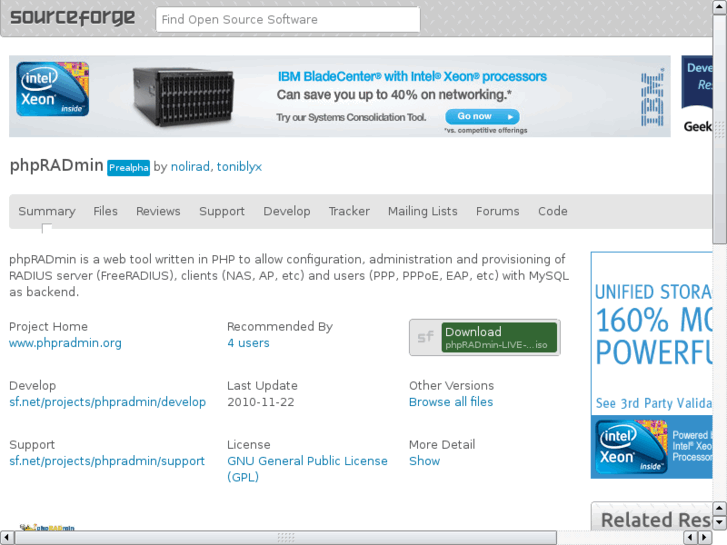
Task: Click the Geek ad label at top right
Action: 698,126
